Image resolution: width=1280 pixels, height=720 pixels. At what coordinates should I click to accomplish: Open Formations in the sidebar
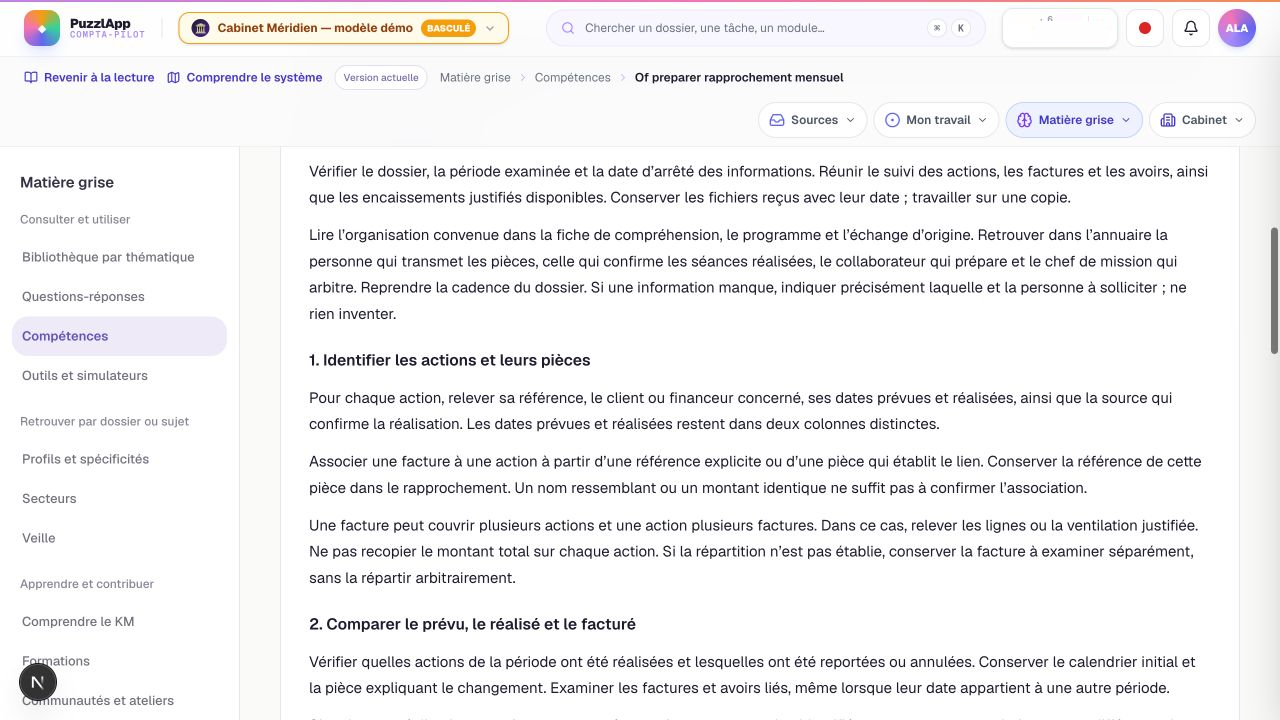click(x=119, y=661)
